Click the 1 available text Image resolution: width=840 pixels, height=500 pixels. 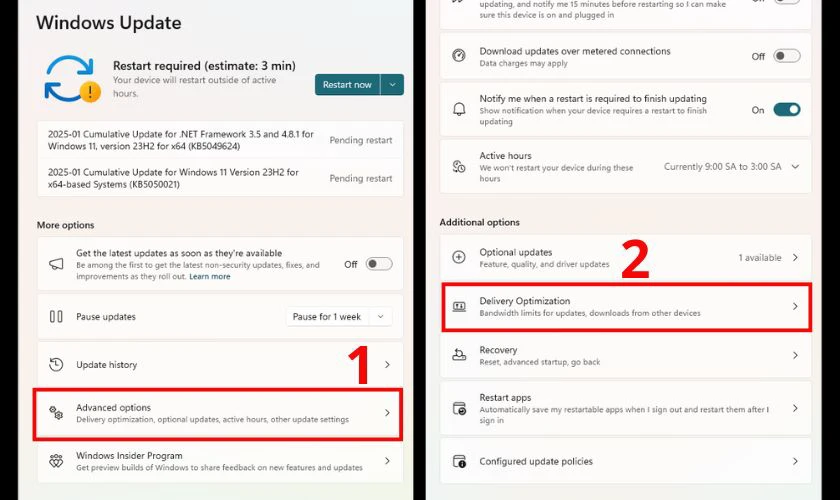(x=760, y=258)
